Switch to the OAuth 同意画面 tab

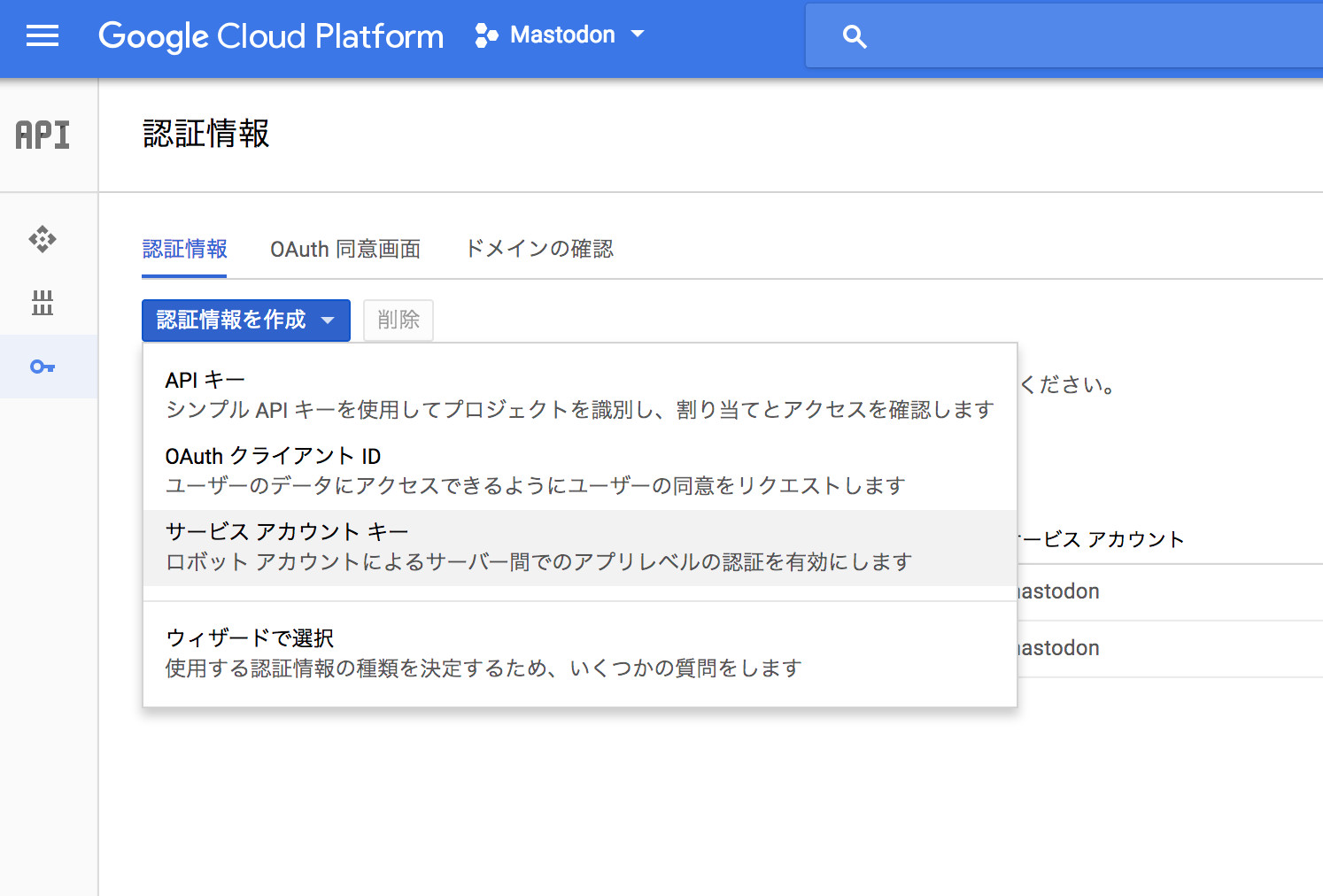345,250
